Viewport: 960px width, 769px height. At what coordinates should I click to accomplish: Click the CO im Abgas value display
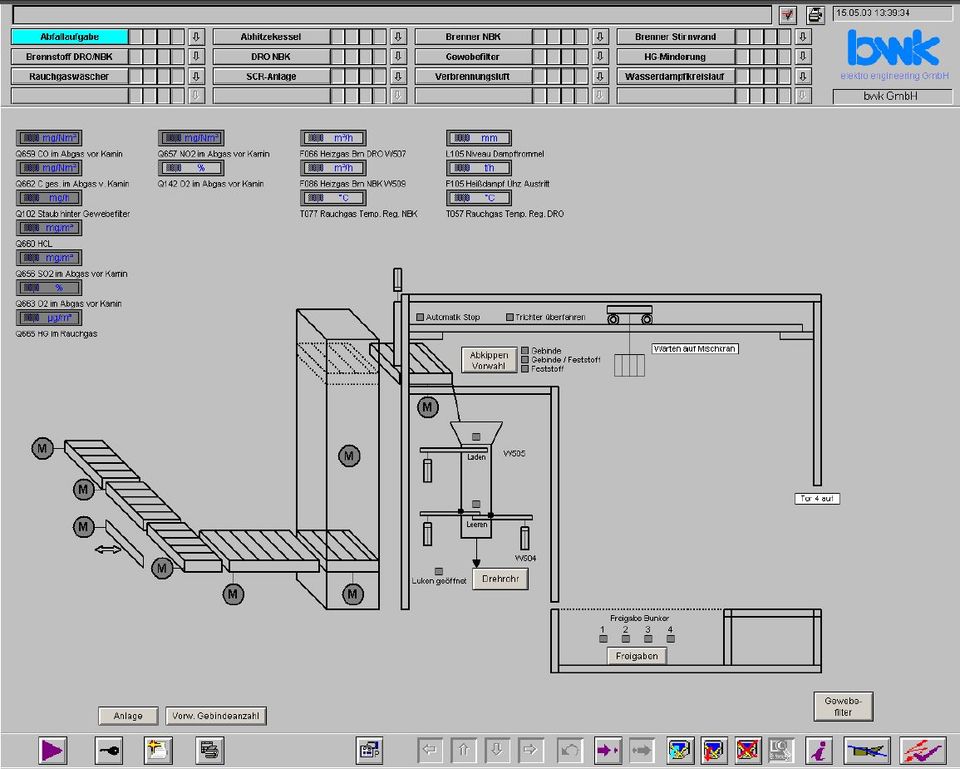point(48,138)
